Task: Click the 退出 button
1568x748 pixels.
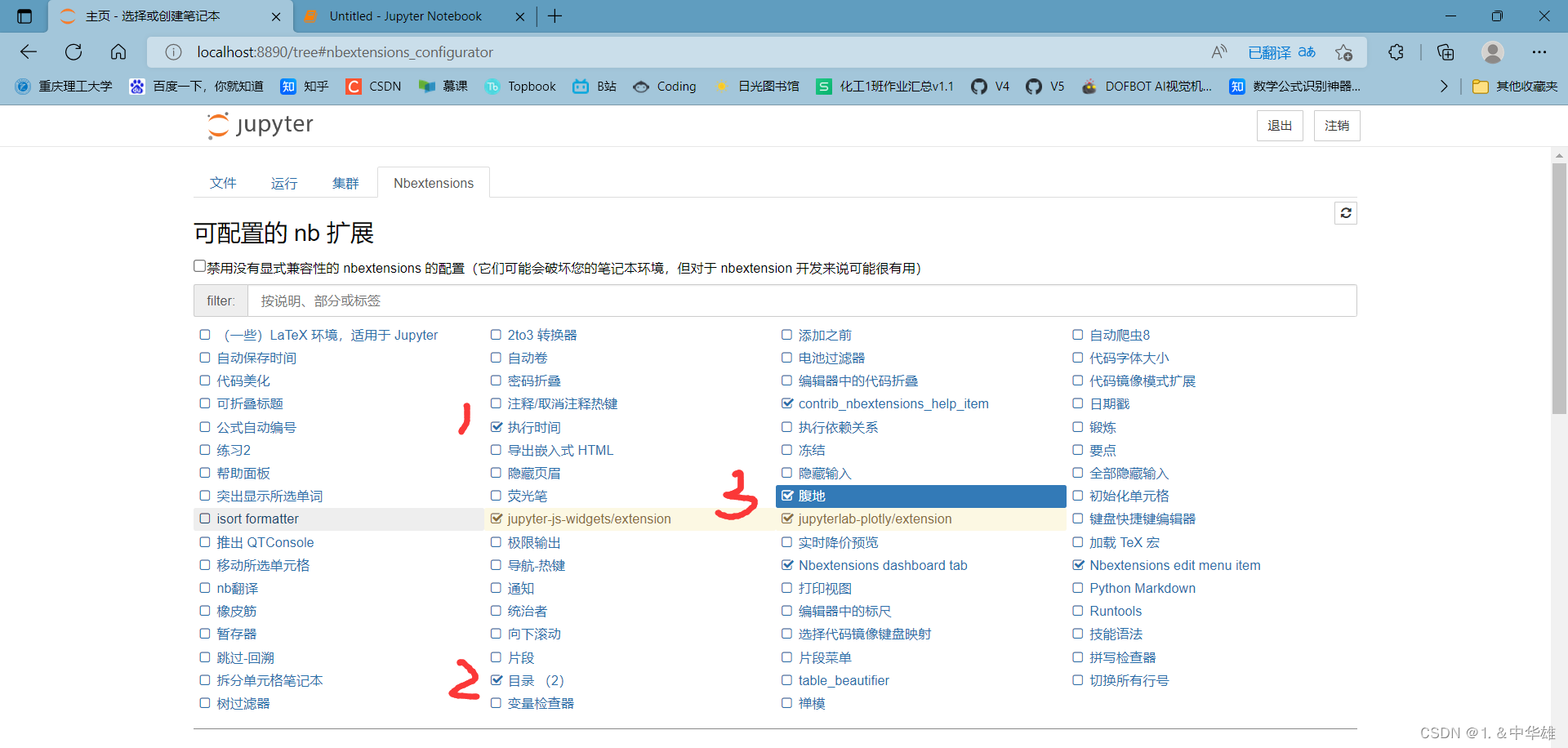Action: [1280, 126]
